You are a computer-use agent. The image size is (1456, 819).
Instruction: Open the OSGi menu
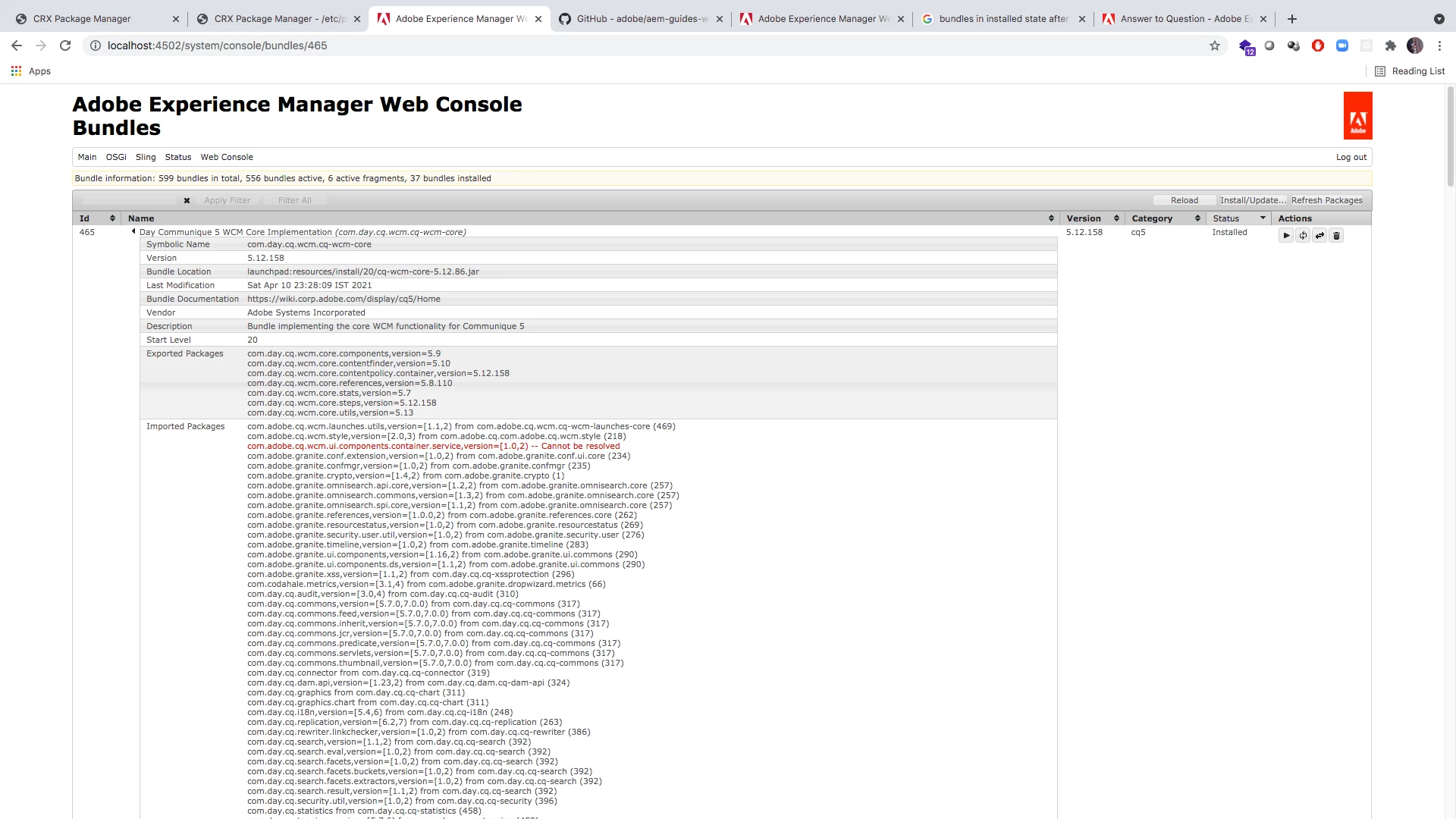116,157
